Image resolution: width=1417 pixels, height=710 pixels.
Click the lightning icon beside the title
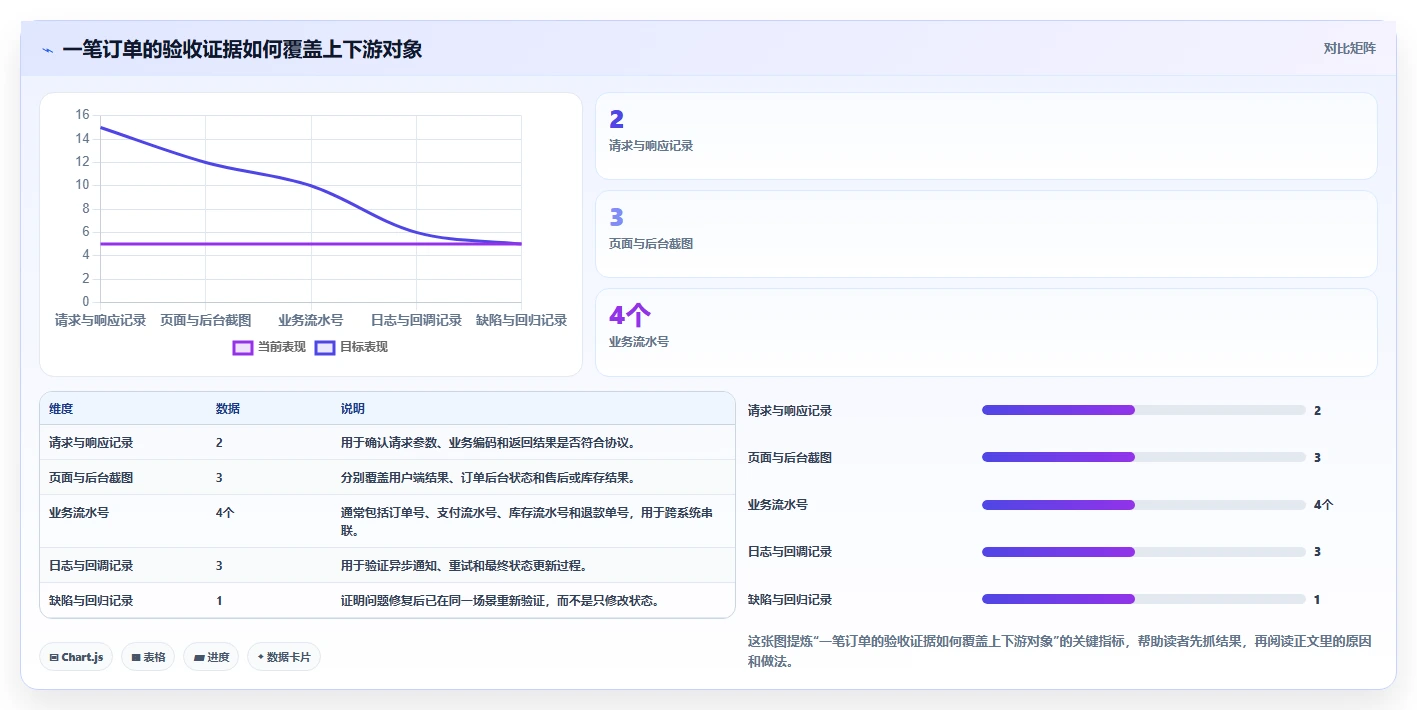[x=47, y=50]
